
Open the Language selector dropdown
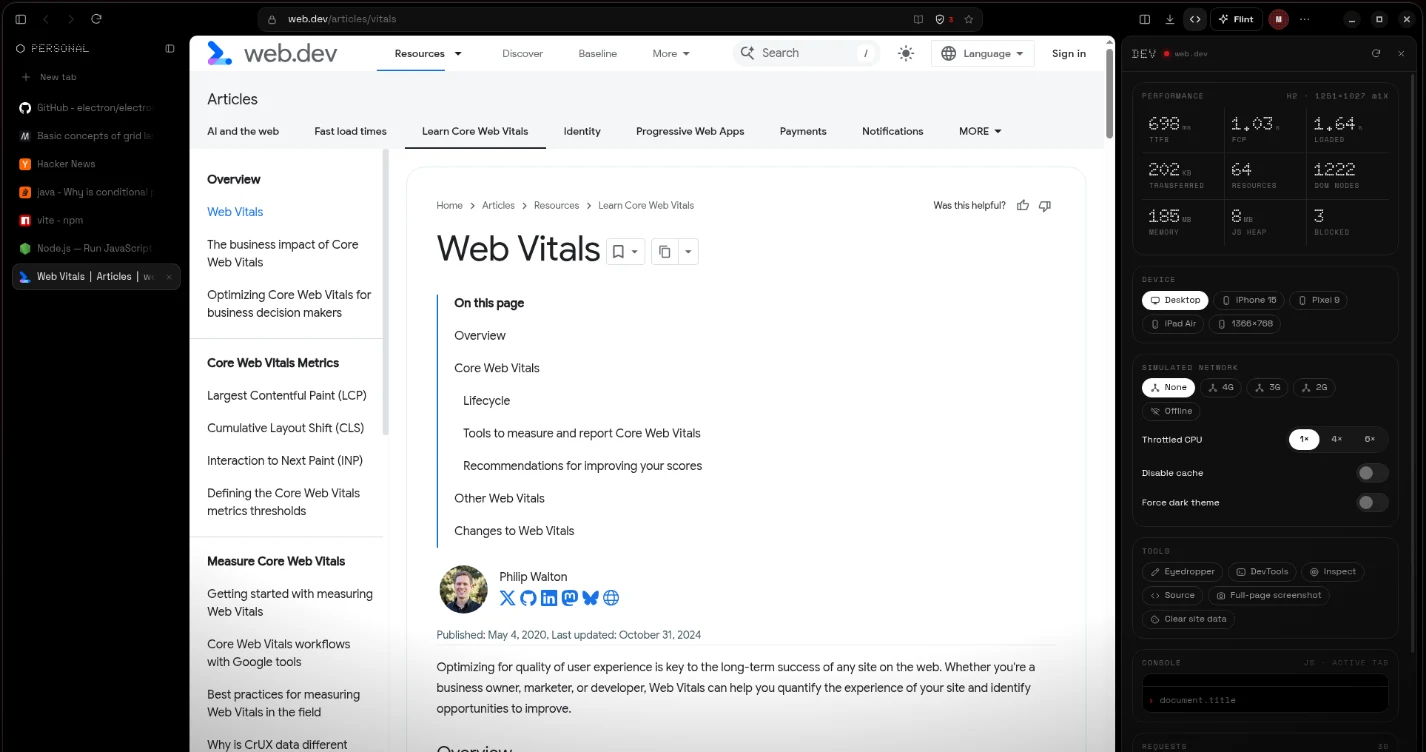click(982, 54)
